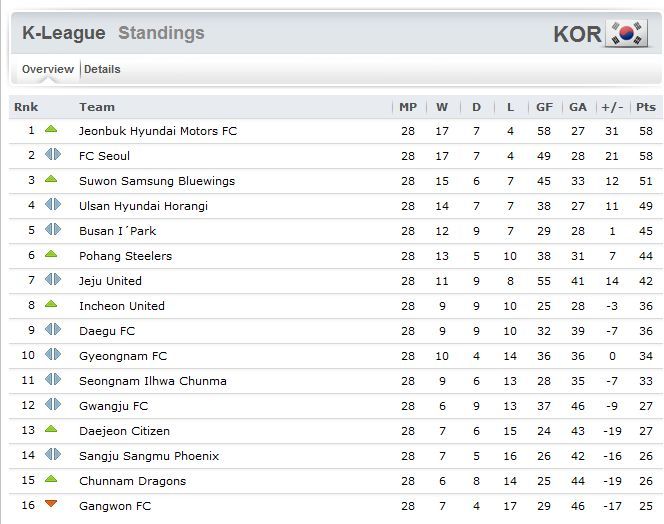This screenshot has width=664, height=524.
Task: Switch to the Details tab
Action: (102, 69)
